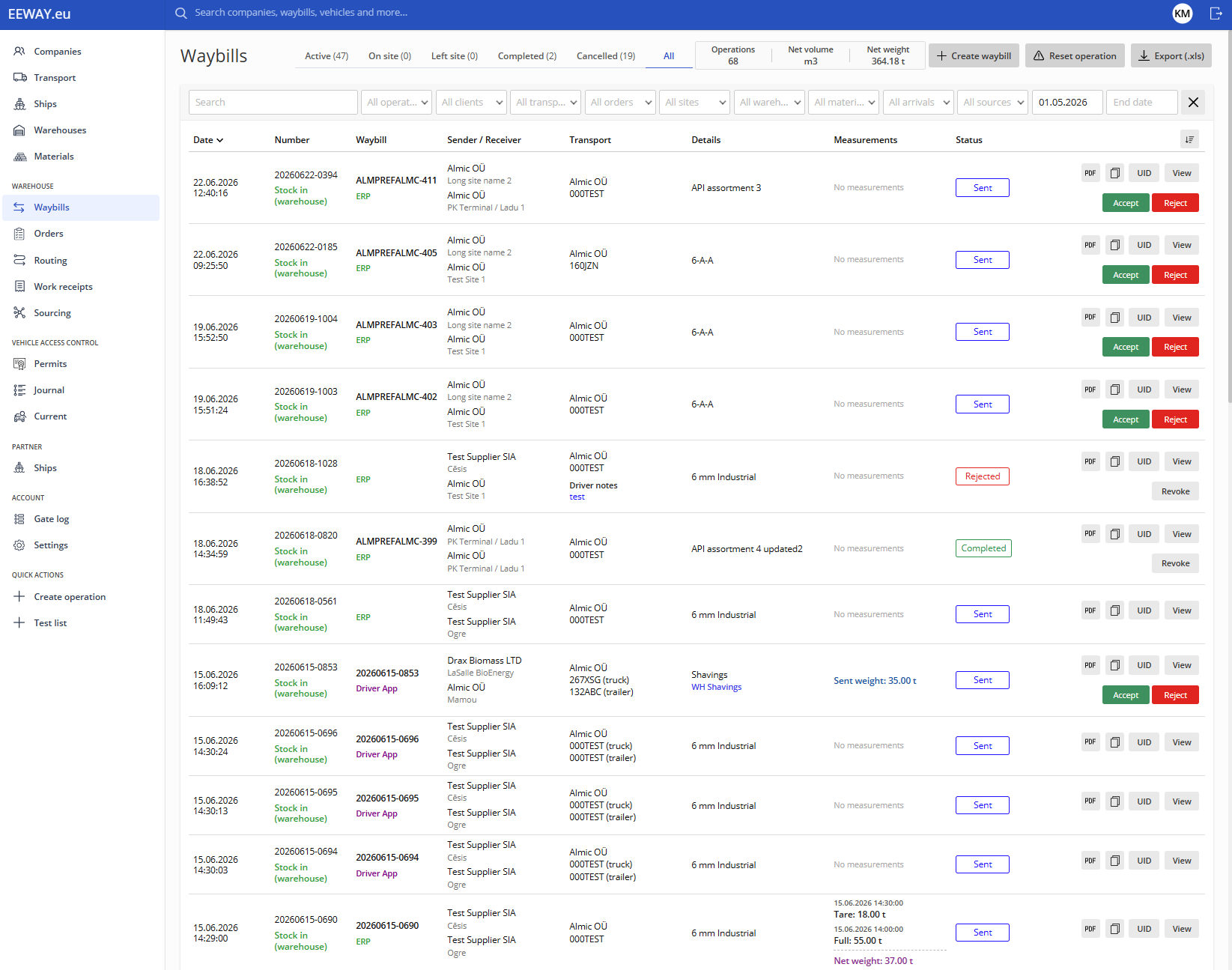
Task: Copy waybill 20260622-0185 using the duplicate icon
Action: [1115, 245]
